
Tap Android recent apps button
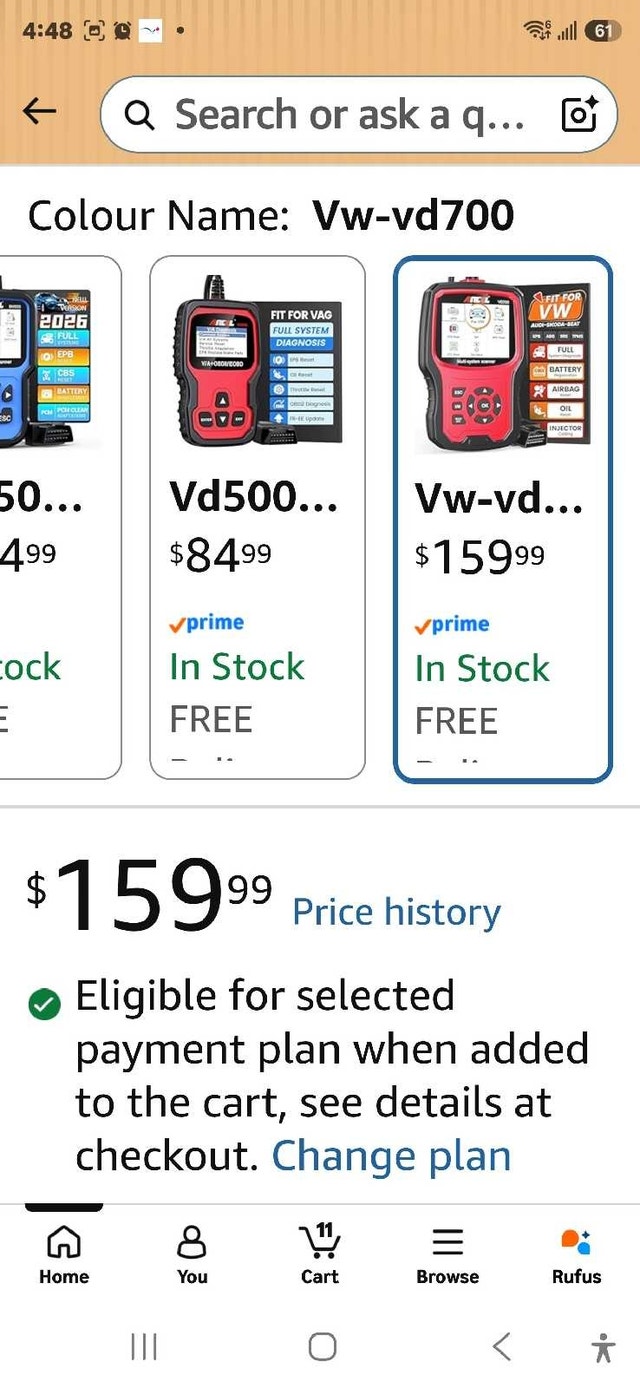(x=145, y=1347)
